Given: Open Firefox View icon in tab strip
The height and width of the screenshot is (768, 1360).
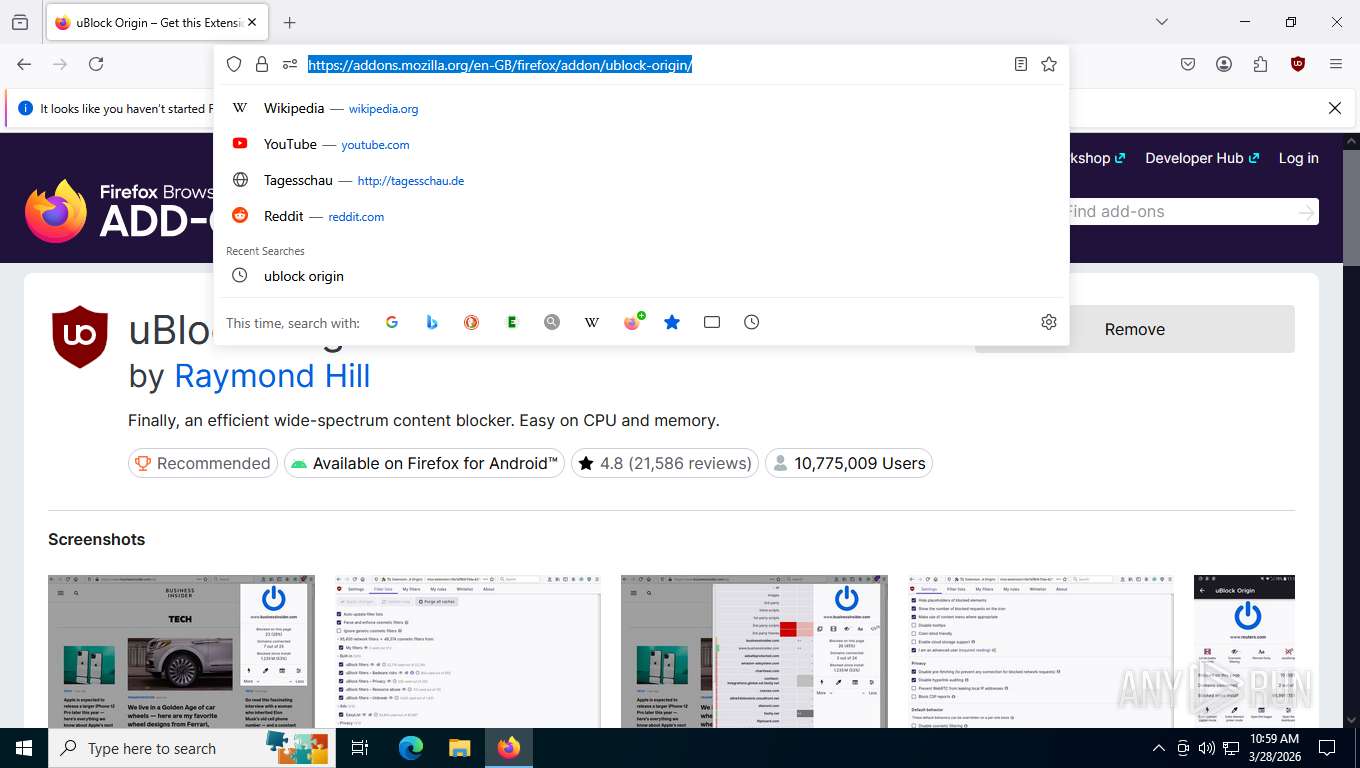Looking at the screenshot, I should [20, 22].
